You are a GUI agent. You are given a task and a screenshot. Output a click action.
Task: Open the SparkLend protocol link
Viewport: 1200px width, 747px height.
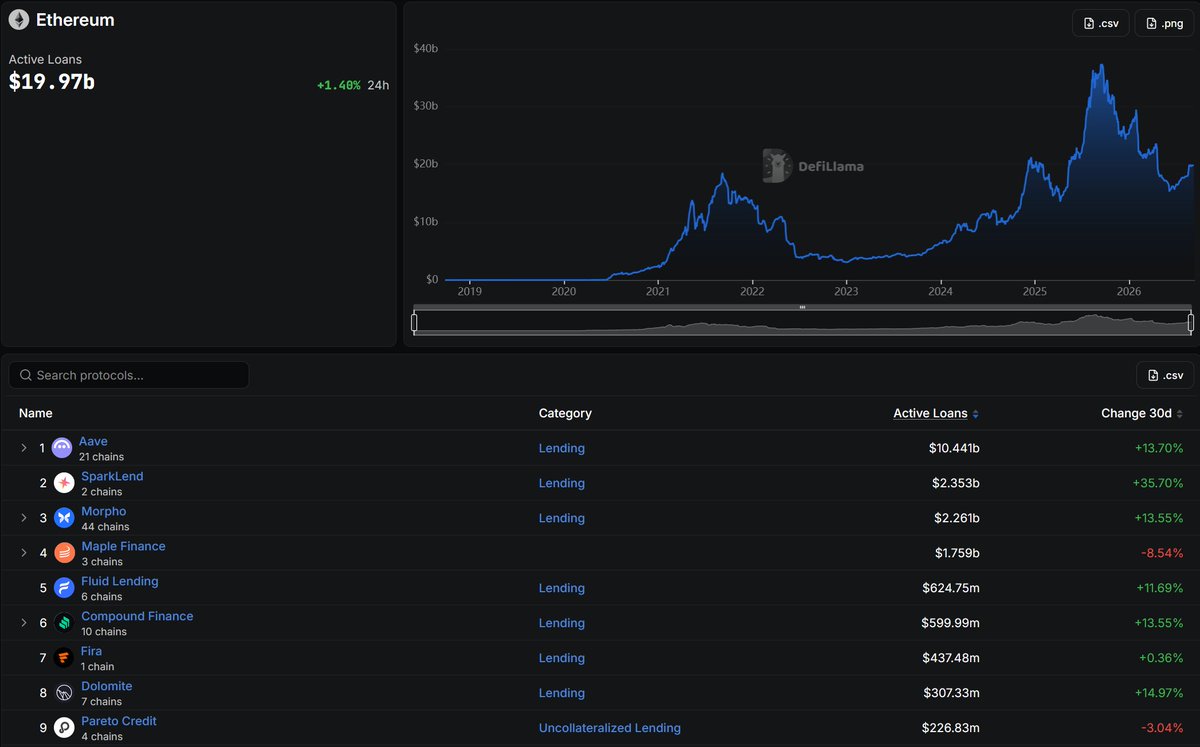click(112, 476)
